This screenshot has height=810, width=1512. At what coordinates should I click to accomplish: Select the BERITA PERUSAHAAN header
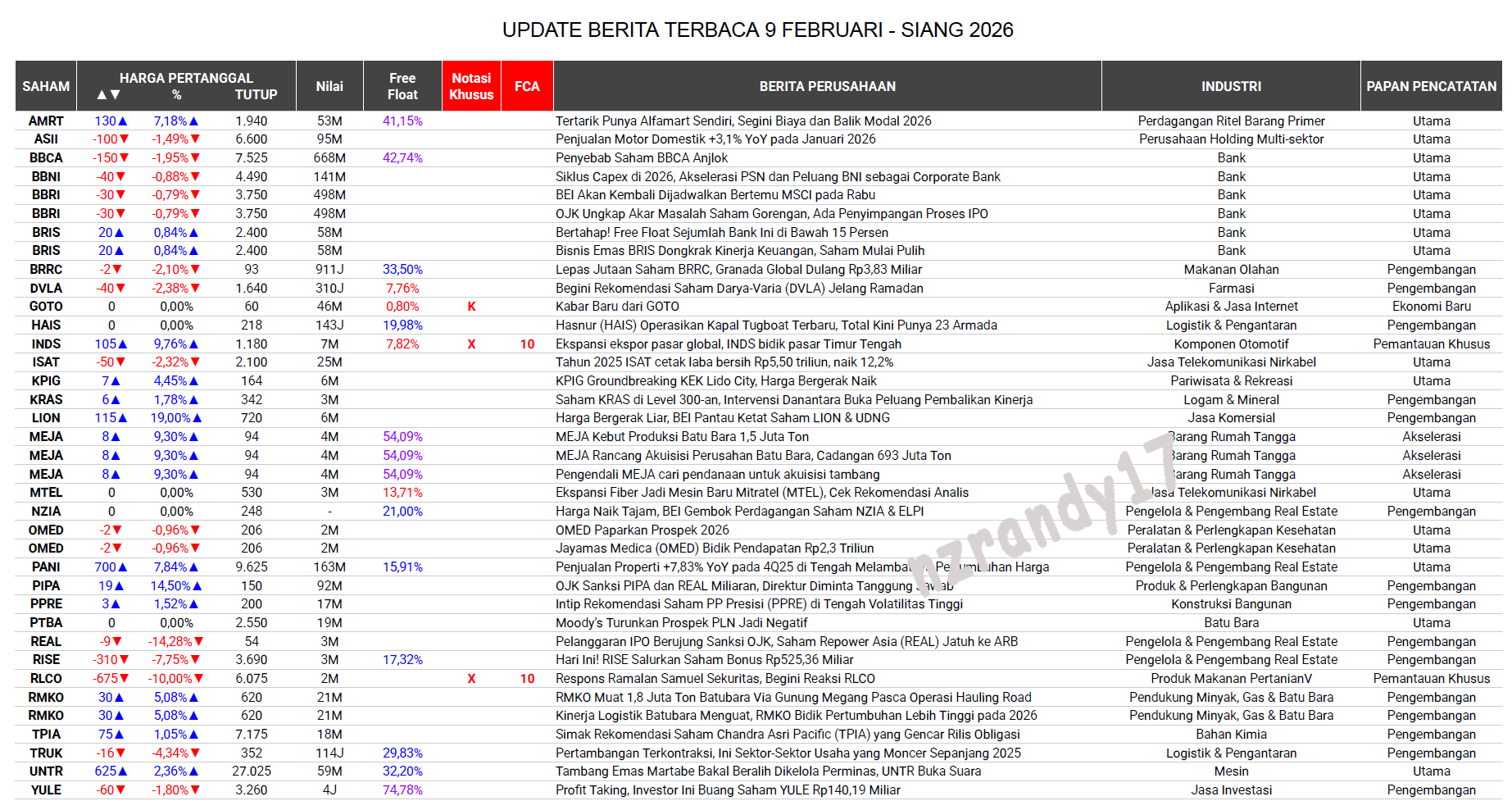(827, 86)
